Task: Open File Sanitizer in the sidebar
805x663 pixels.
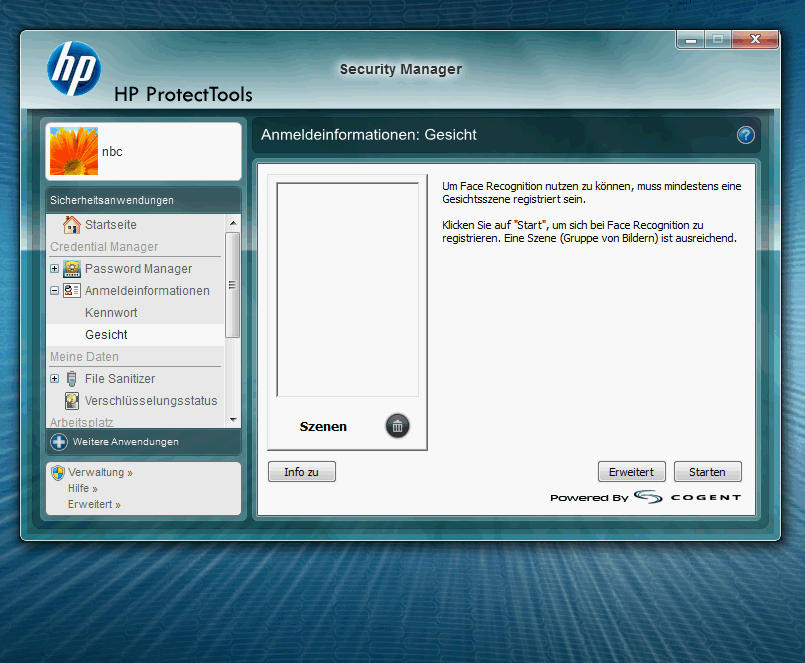Action: (x=120, y=378)
